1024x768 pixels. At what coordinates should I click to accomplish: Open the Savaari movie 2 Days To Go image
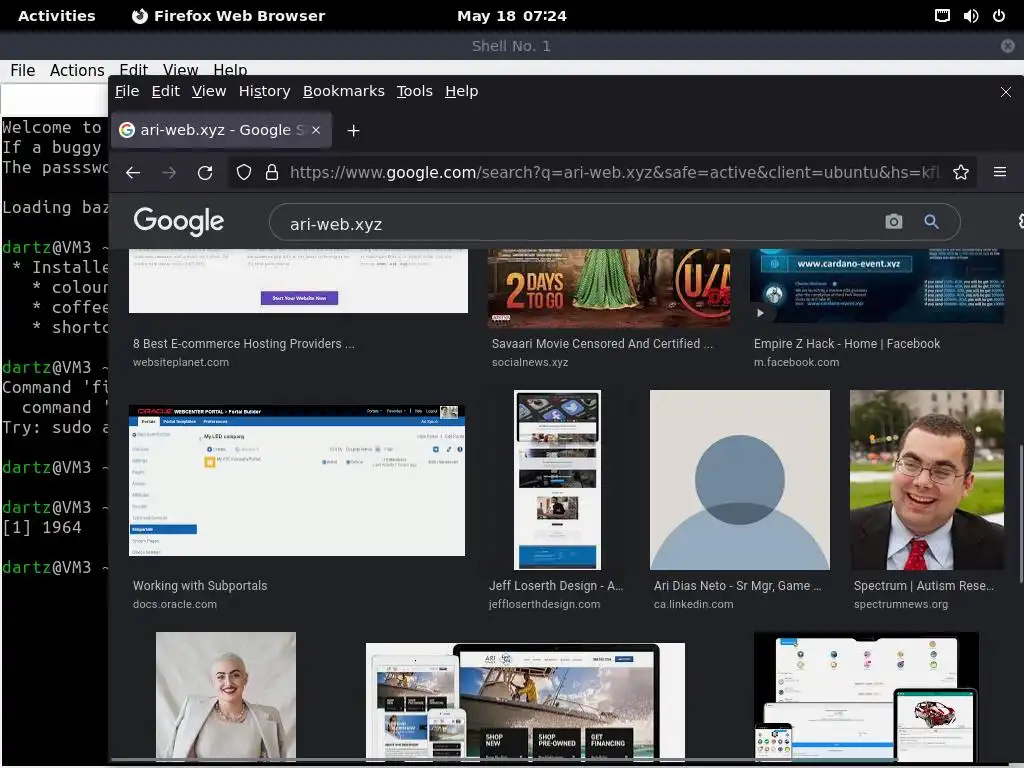coord(609,287)
